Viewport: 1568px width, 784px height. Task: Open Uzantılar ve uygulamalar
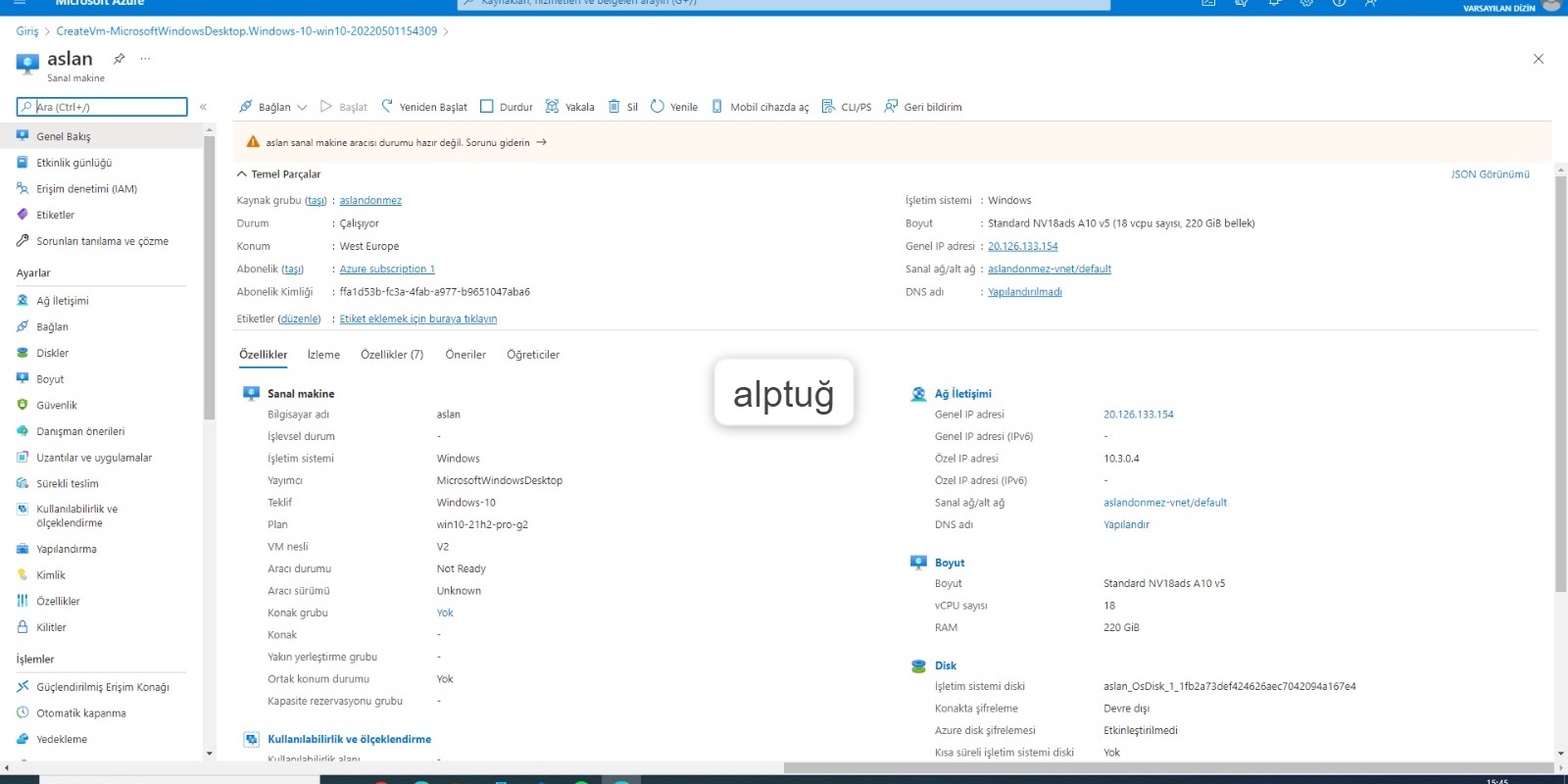[94, 458]
